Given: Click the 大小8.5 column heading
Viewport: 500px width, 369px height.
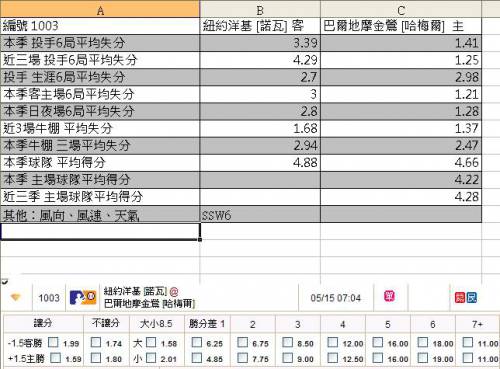Looking at the screenshot, I should pos(156,323).
